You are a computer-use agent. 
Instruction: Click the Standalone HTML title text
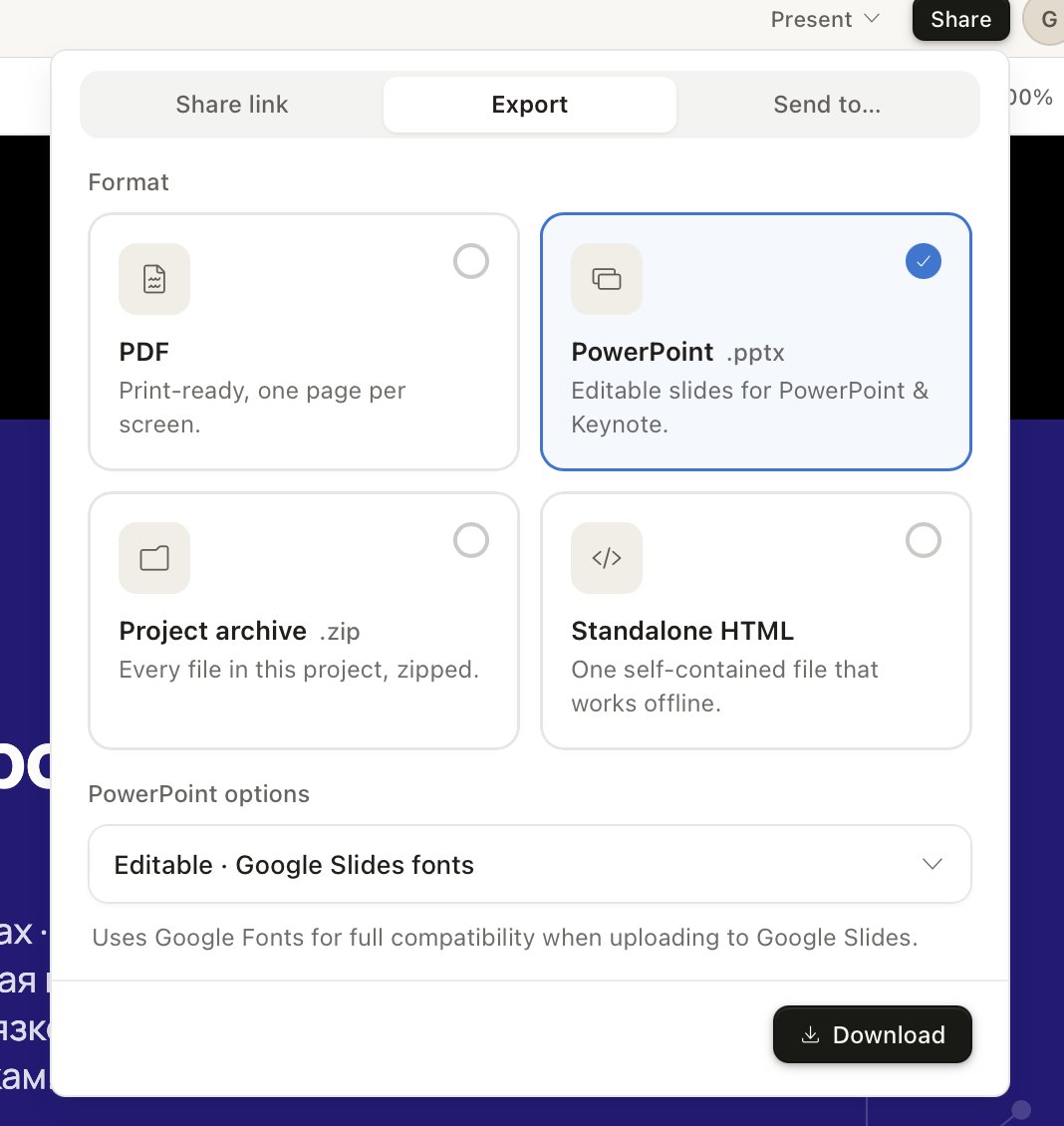tap(682, 631)
